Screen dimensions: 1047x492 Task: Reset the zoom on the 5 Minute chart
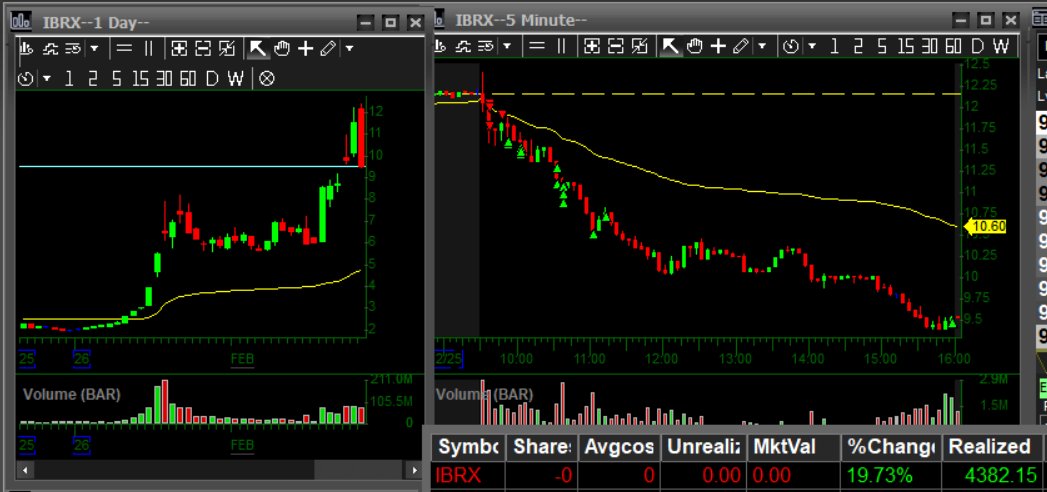click(x=639, y=46)
